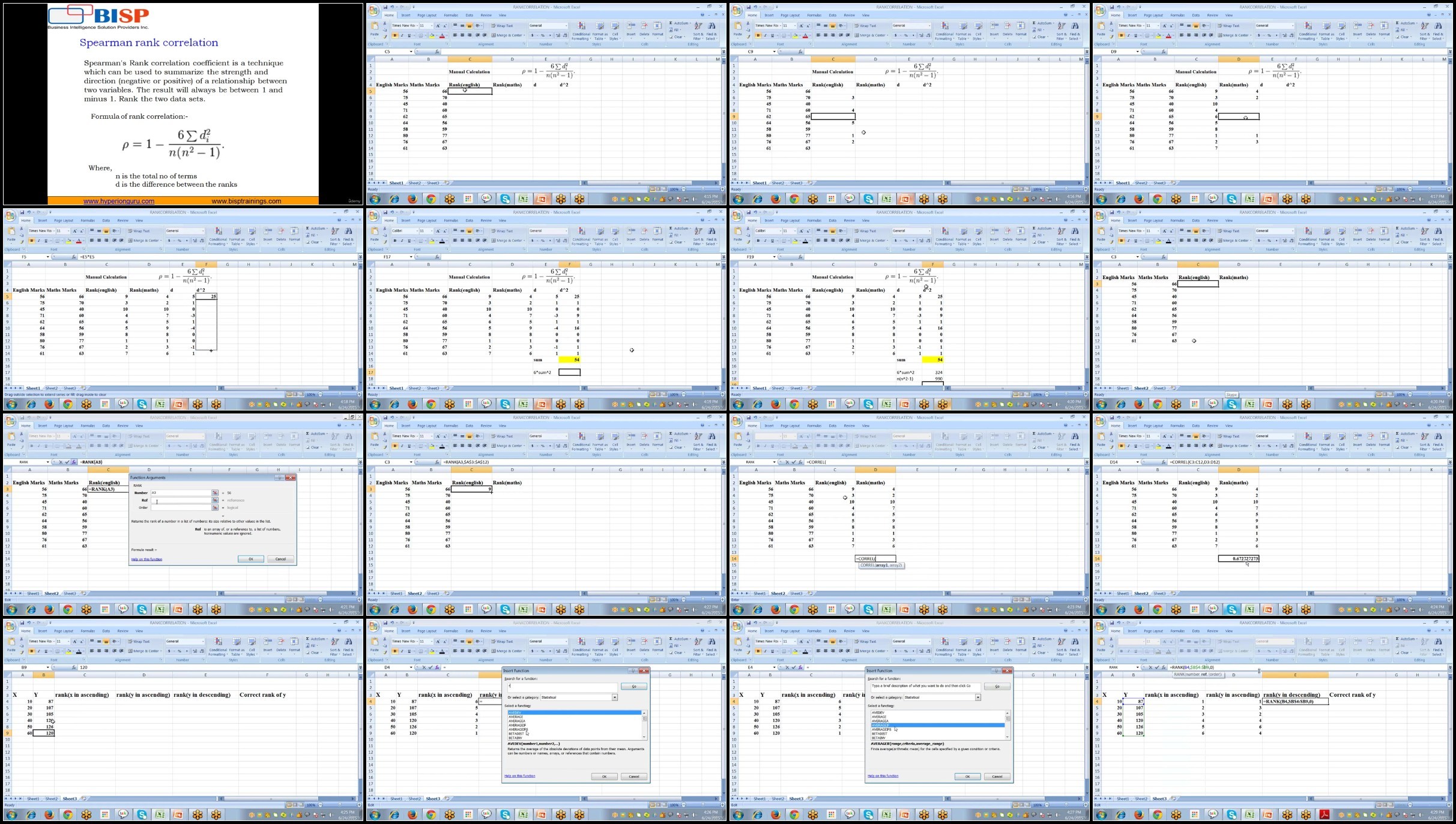1456x824 pixels.
Task: Open www.hyperionguru.com link on BISP slide
Action: pyautogui.click(x=119, y=201)
